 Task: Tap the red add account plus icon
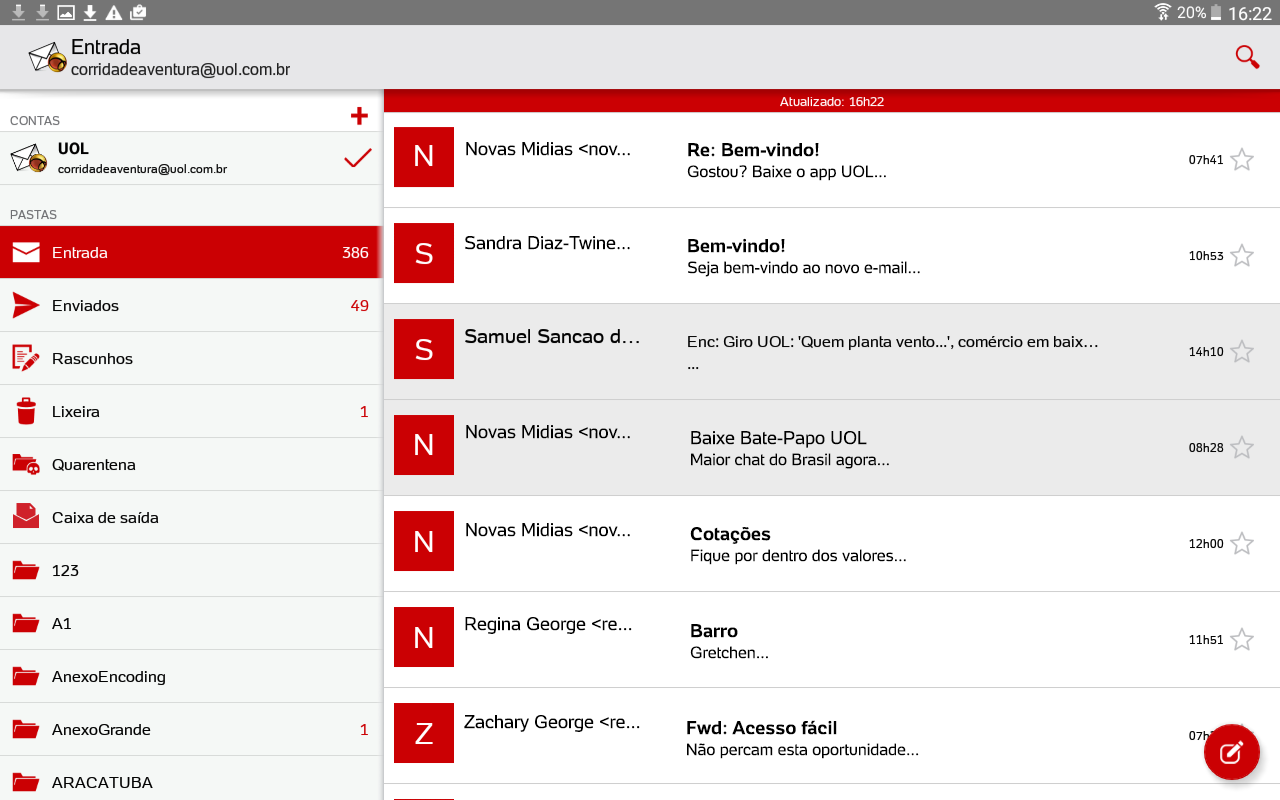point(359,116)
